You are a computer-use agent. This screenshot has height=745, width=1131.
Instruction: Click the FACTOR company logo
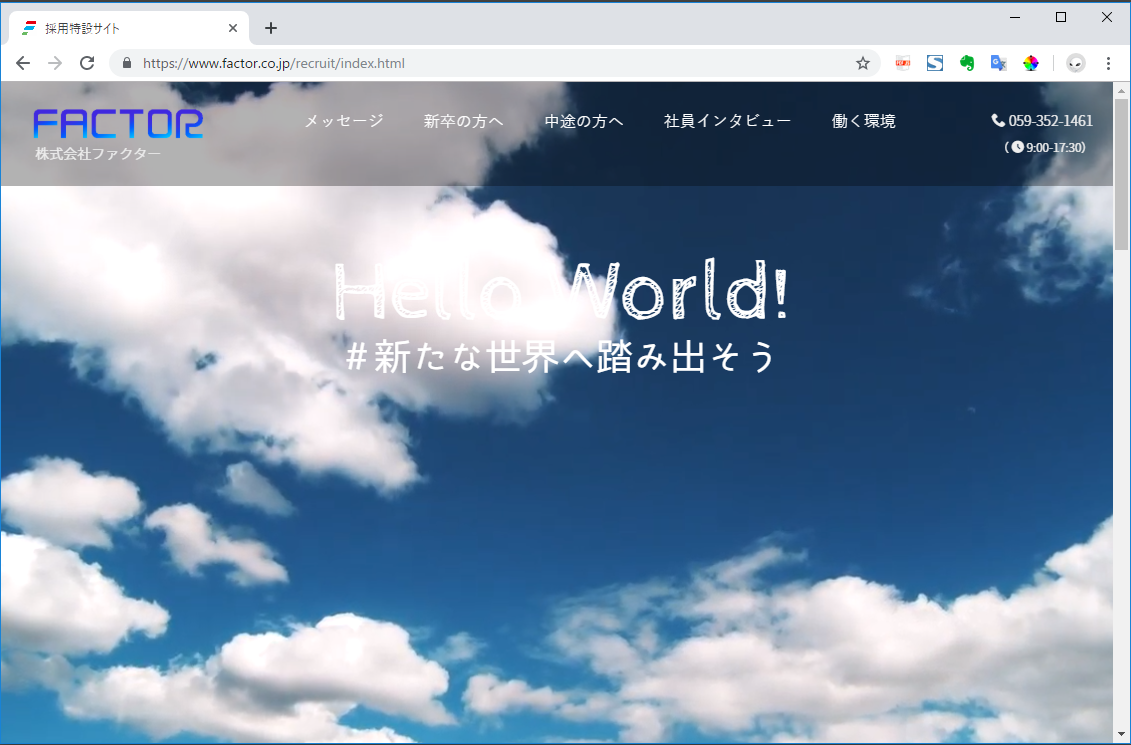[x=118, y=125]
